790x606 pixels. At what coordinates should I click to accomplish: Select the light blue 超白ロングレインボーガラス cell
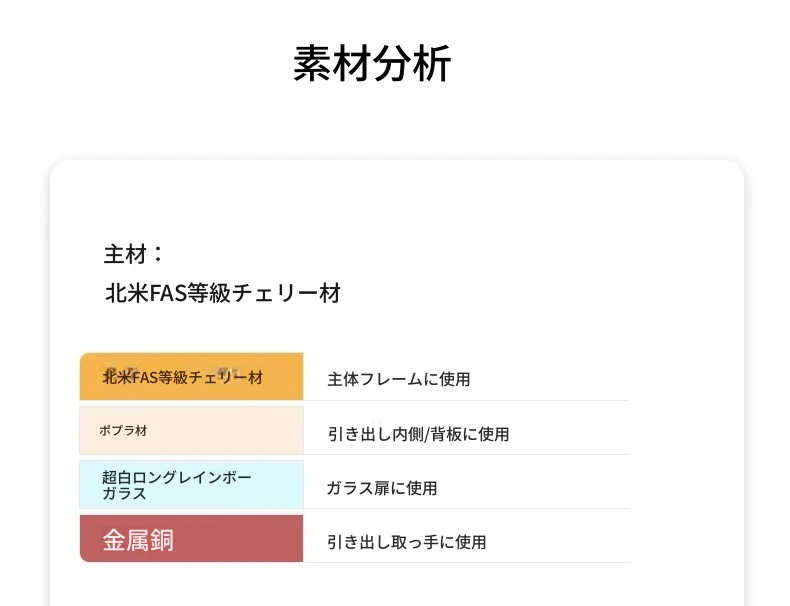pyautogui.click(x=191, y=485)
